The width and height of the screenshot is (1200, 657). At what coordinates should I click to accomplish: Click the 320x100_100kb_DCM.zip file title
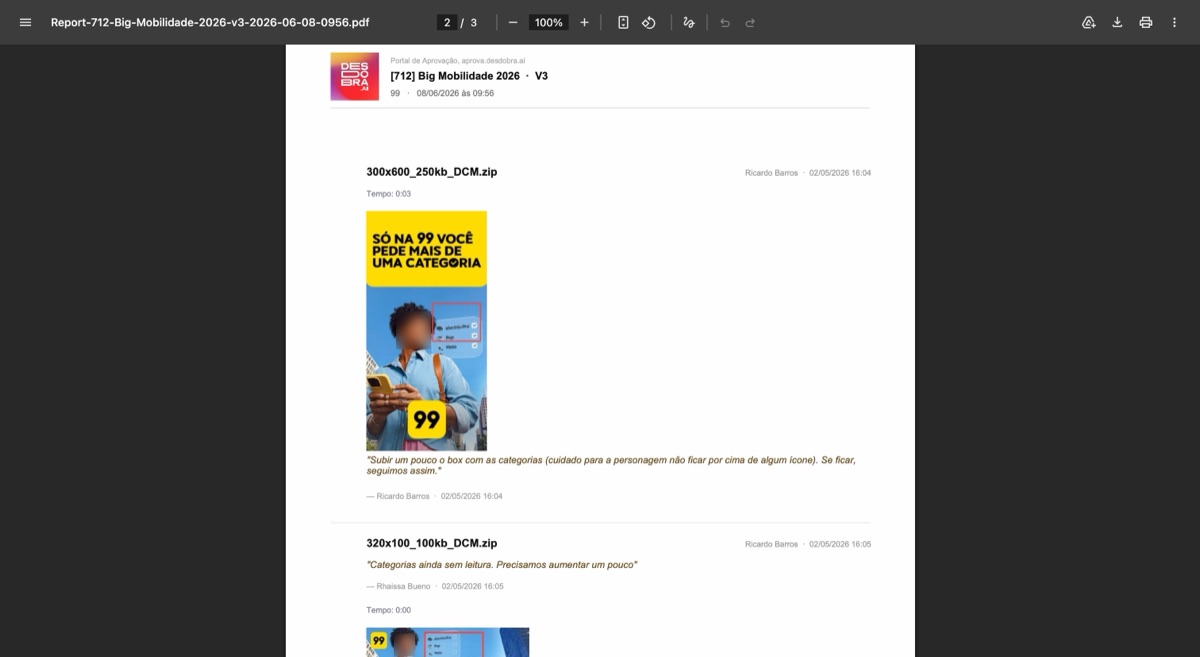coord(431,543)
